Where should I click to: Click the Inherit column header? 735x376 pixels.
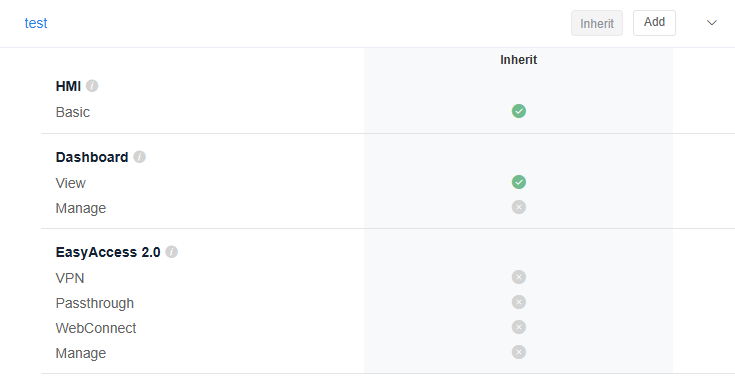click(518, 60)
